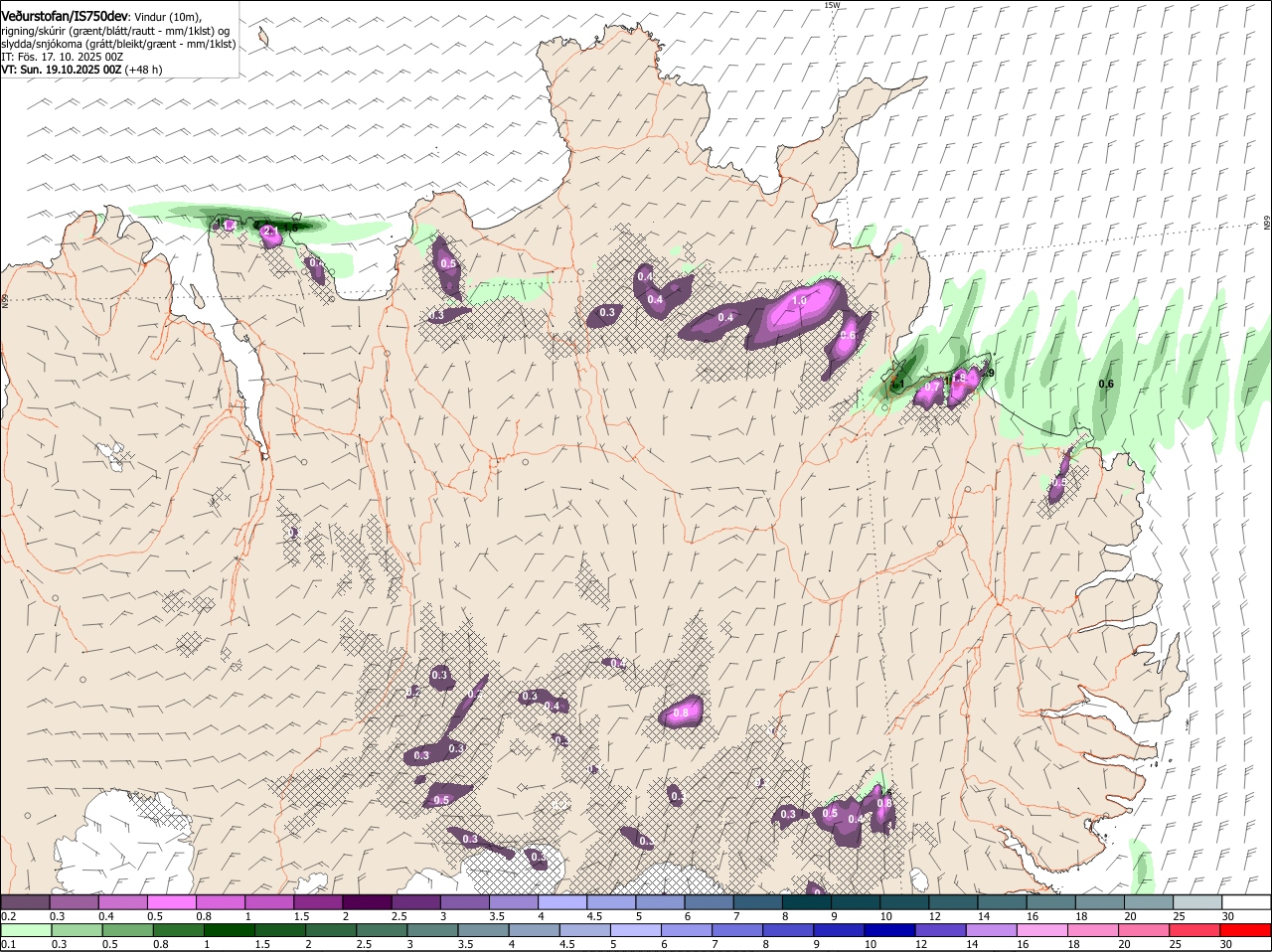Click top-row legend swatch between 0.4 and 0.5
This screenshot has width=1272, height=952.
point(122,901)
